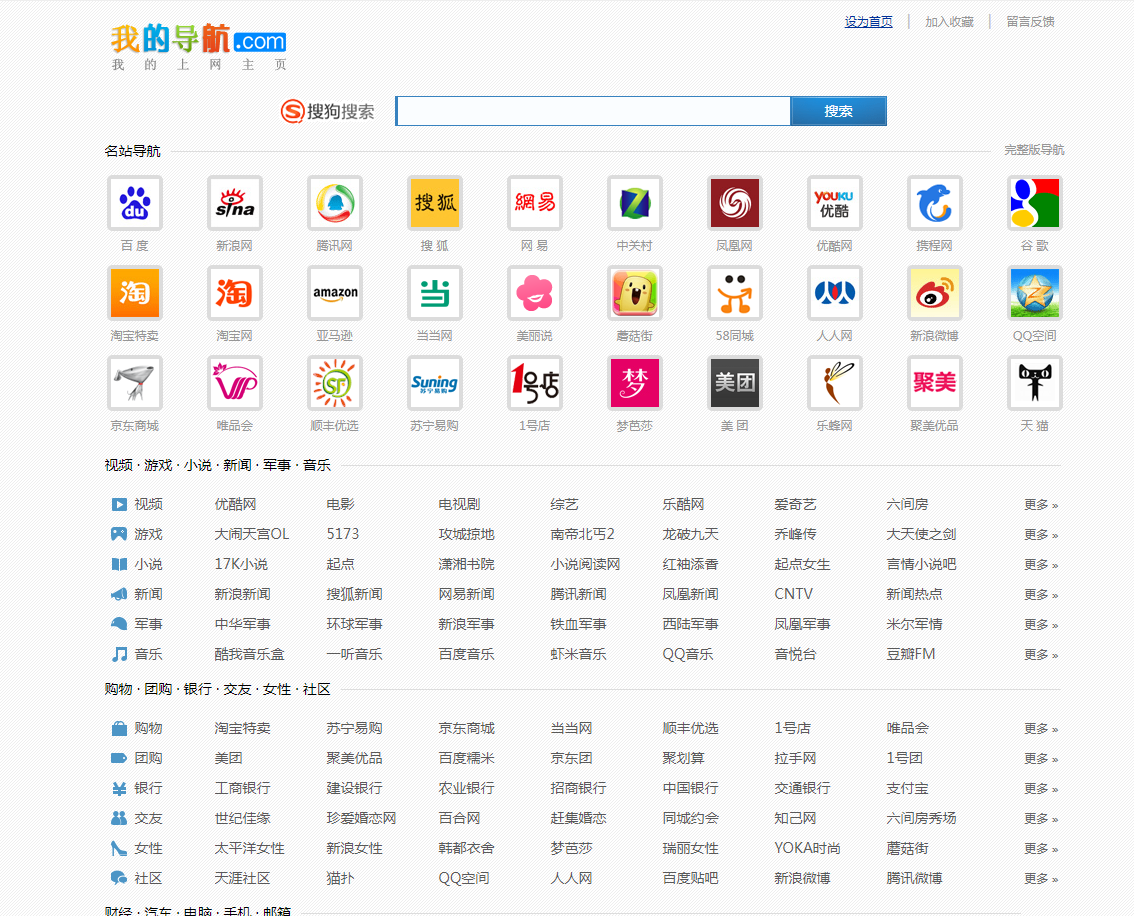Open the 淘宝特卖 orange icon

(135, 293)
